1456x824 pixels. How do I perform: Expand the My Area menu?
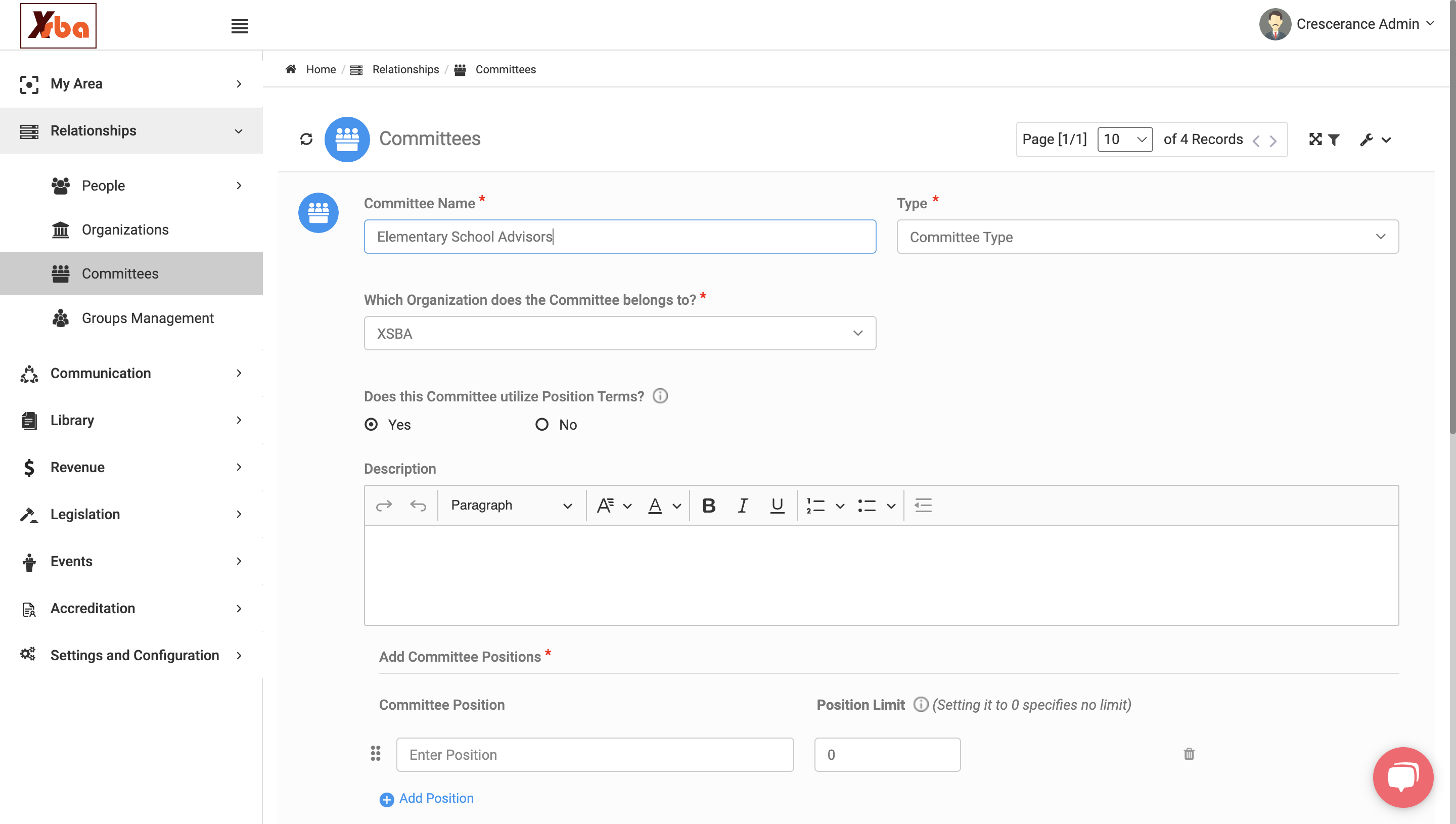pos(131,84)
